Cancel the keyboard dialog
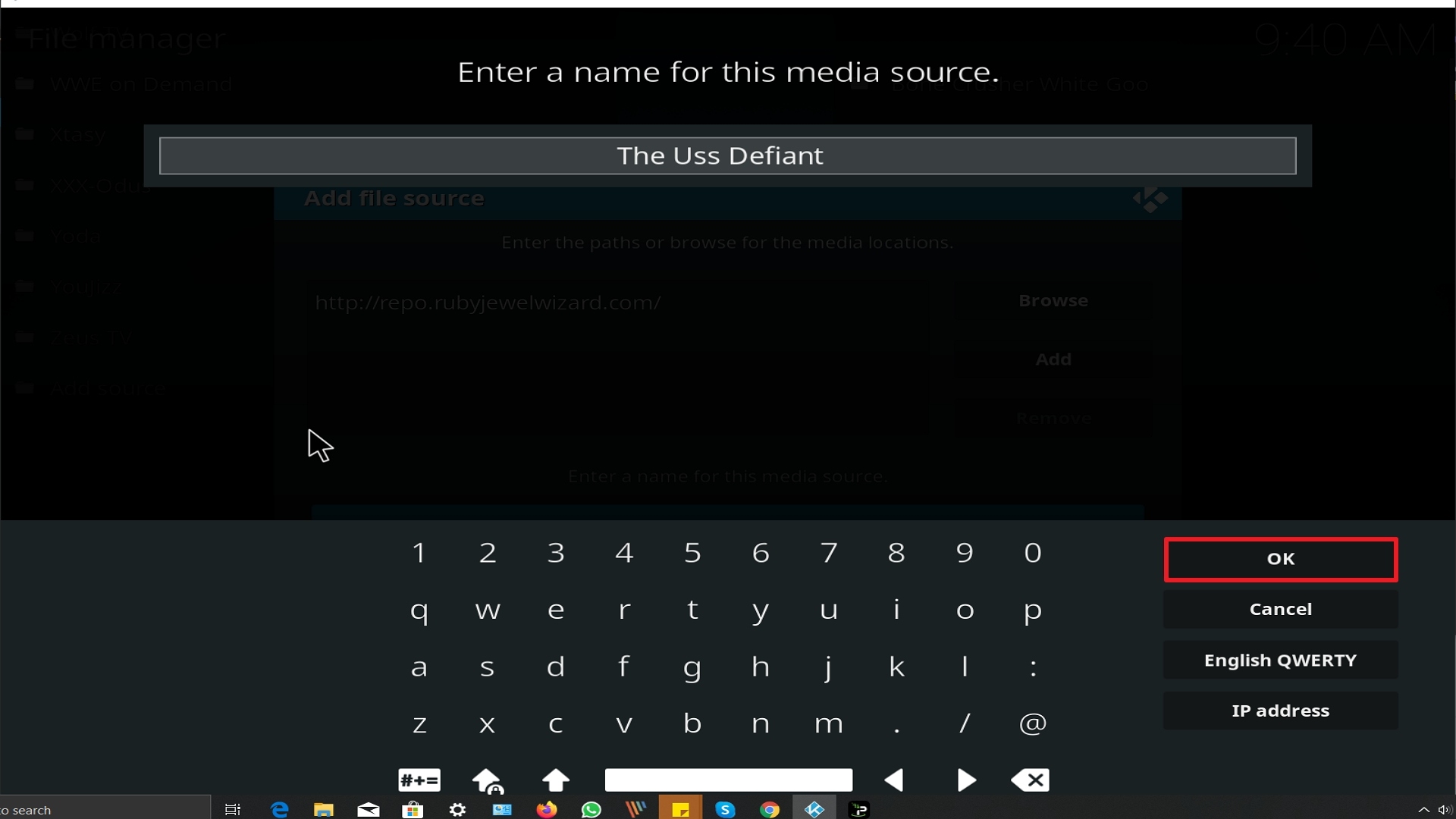 [x=1281, y=609]
